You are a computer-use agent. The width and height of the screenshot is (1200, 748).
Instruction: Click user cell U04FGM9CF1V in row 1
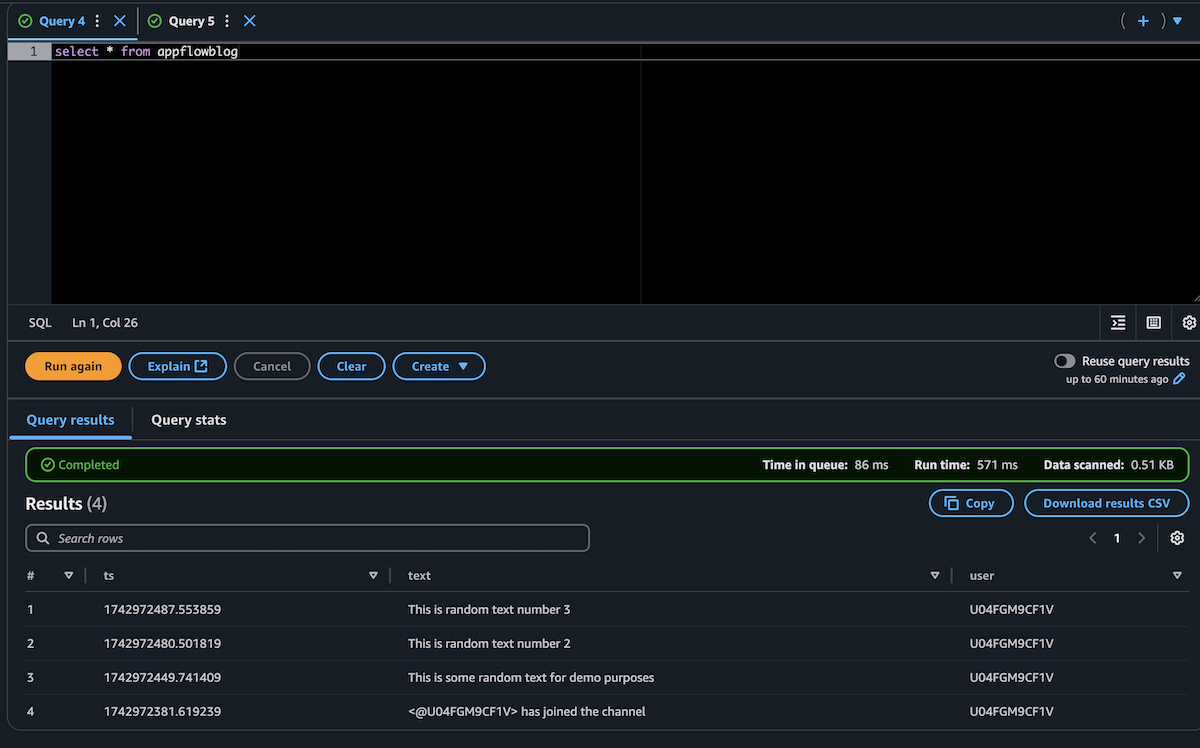1012,609
